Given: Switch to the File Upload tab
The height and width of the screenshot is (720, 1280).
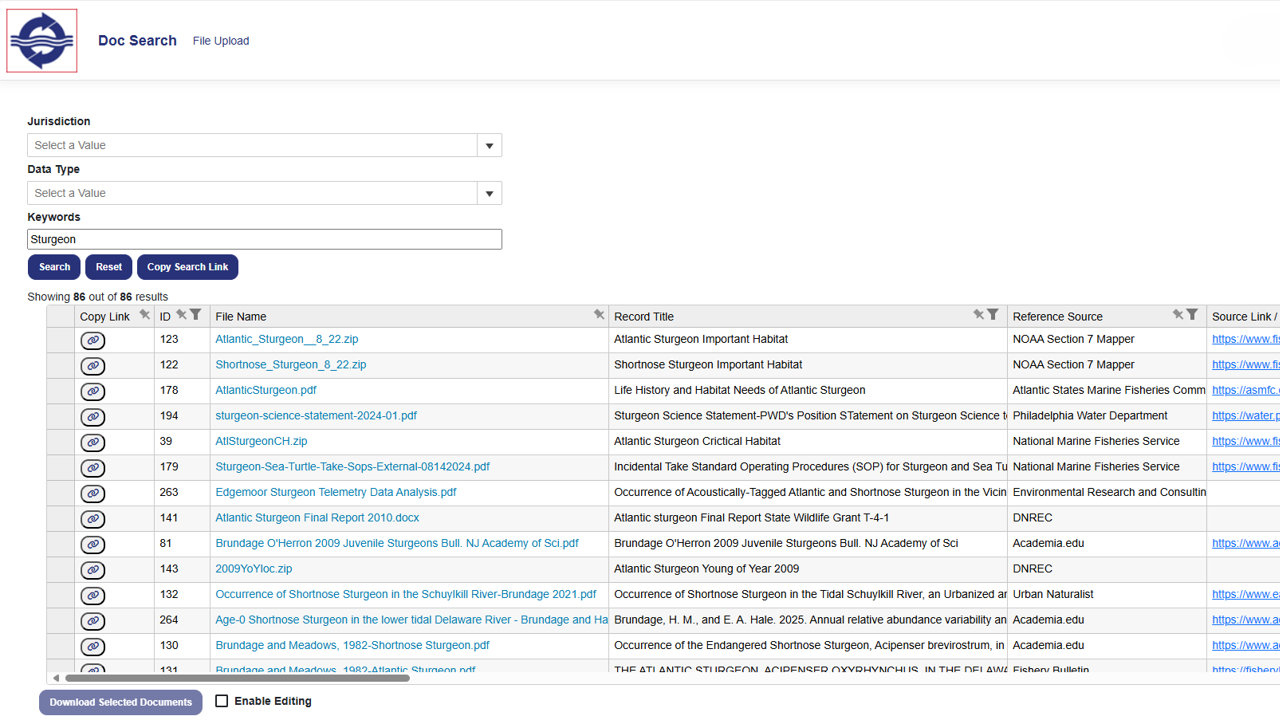Looking at the screenshot, I should click(221, 41).
